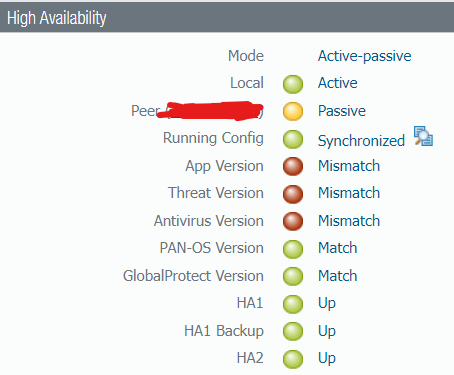Viewport: 454px width, 375px height.
Task: Click the green PAN-OS Version status icon
Action: pyautogui.click(x=293, y=249)
